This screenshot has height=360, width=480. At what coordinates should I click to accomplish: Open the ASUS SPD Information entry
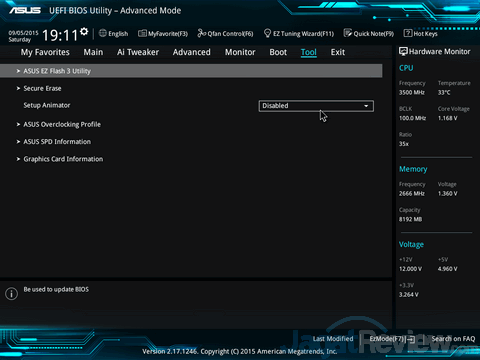point(57,142)
